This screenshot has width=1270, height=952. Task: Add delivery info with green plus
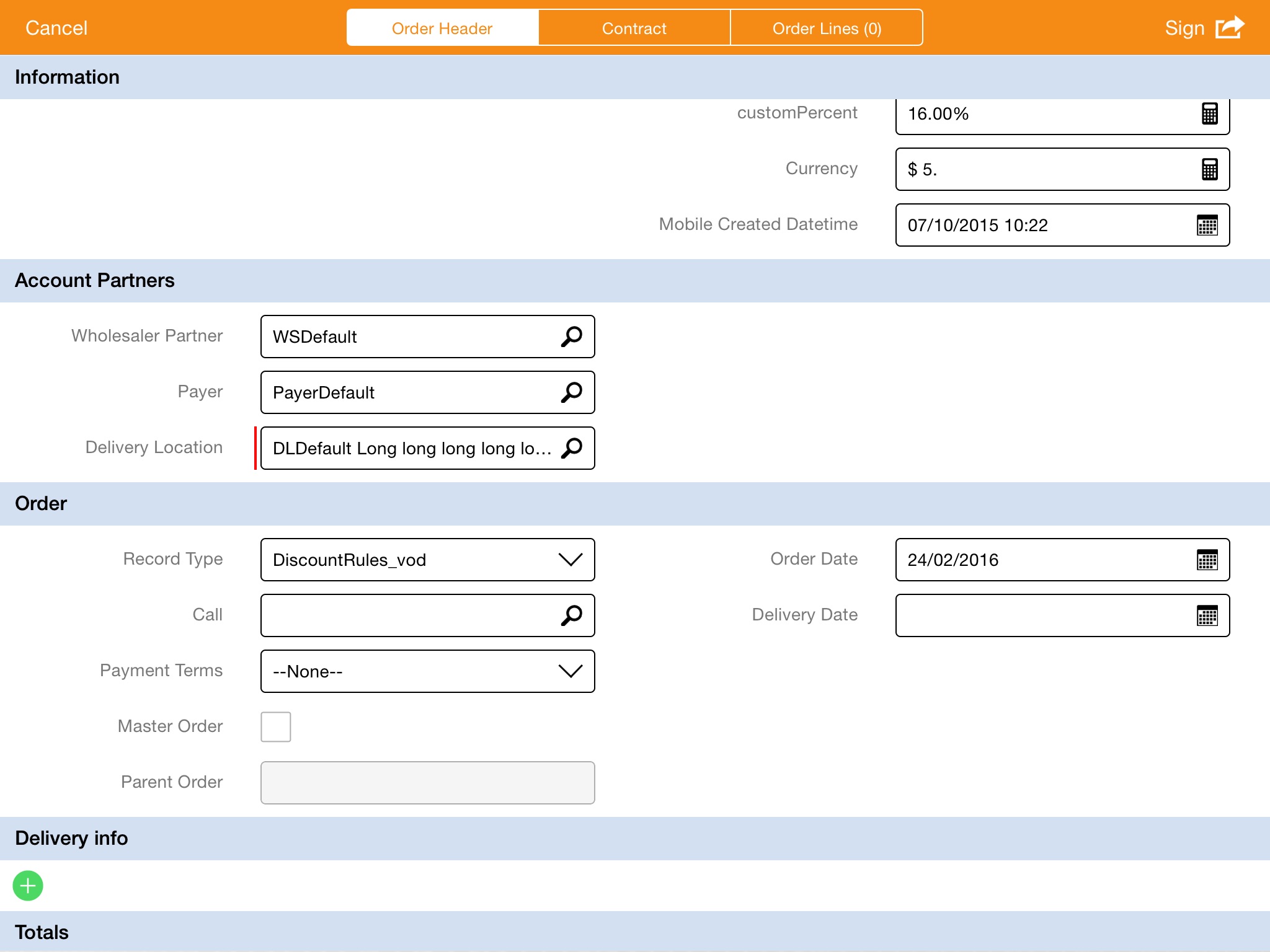click(x=28, y=886)
